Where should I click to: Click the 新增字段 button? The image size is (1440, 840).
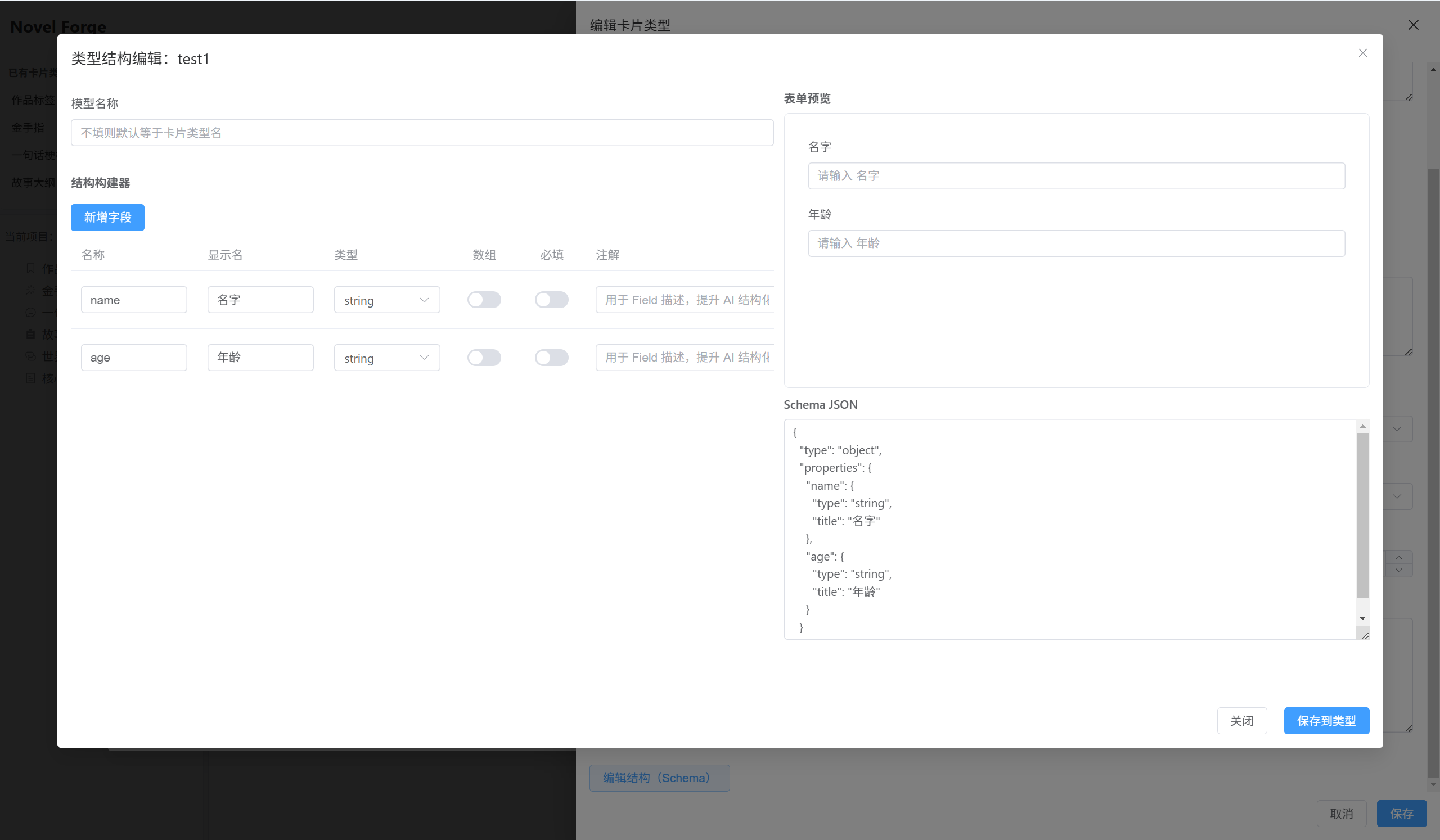(107, 218)
